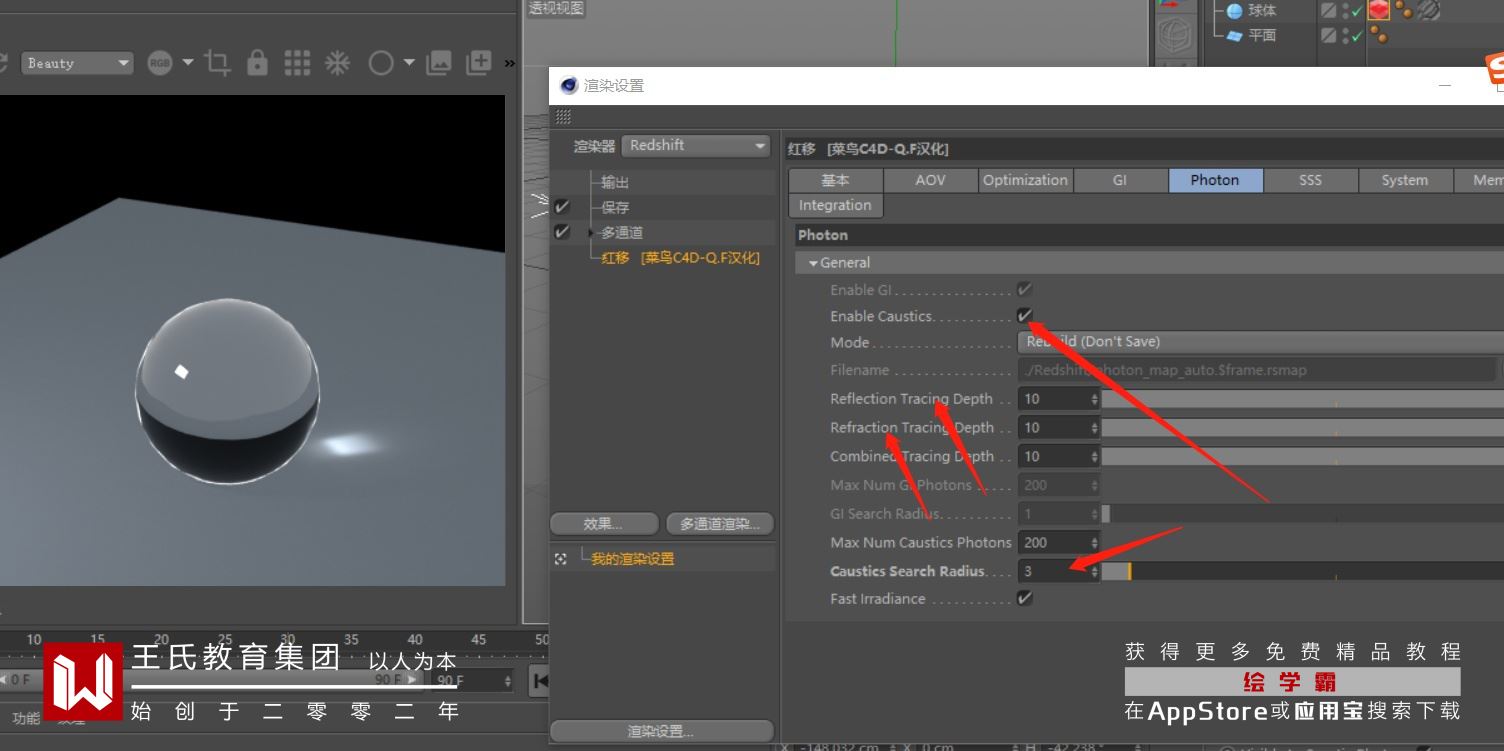Click the Reflection Tracing Depth slider
Viewport: 1504px width, 751px height.
click(x=1302, y=399)
